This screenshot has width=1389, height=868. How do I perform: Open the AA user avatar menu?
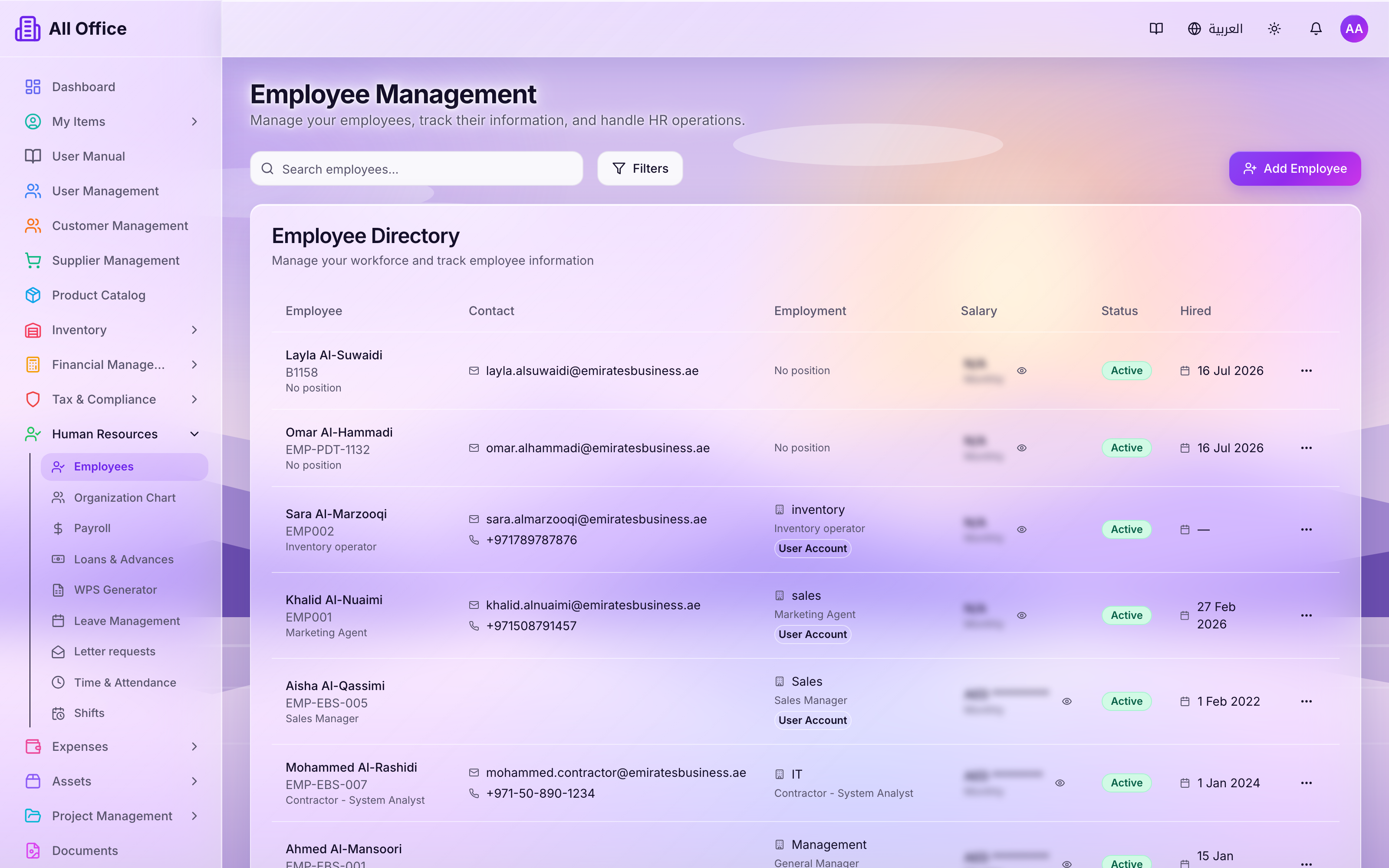coord(1353,29)
